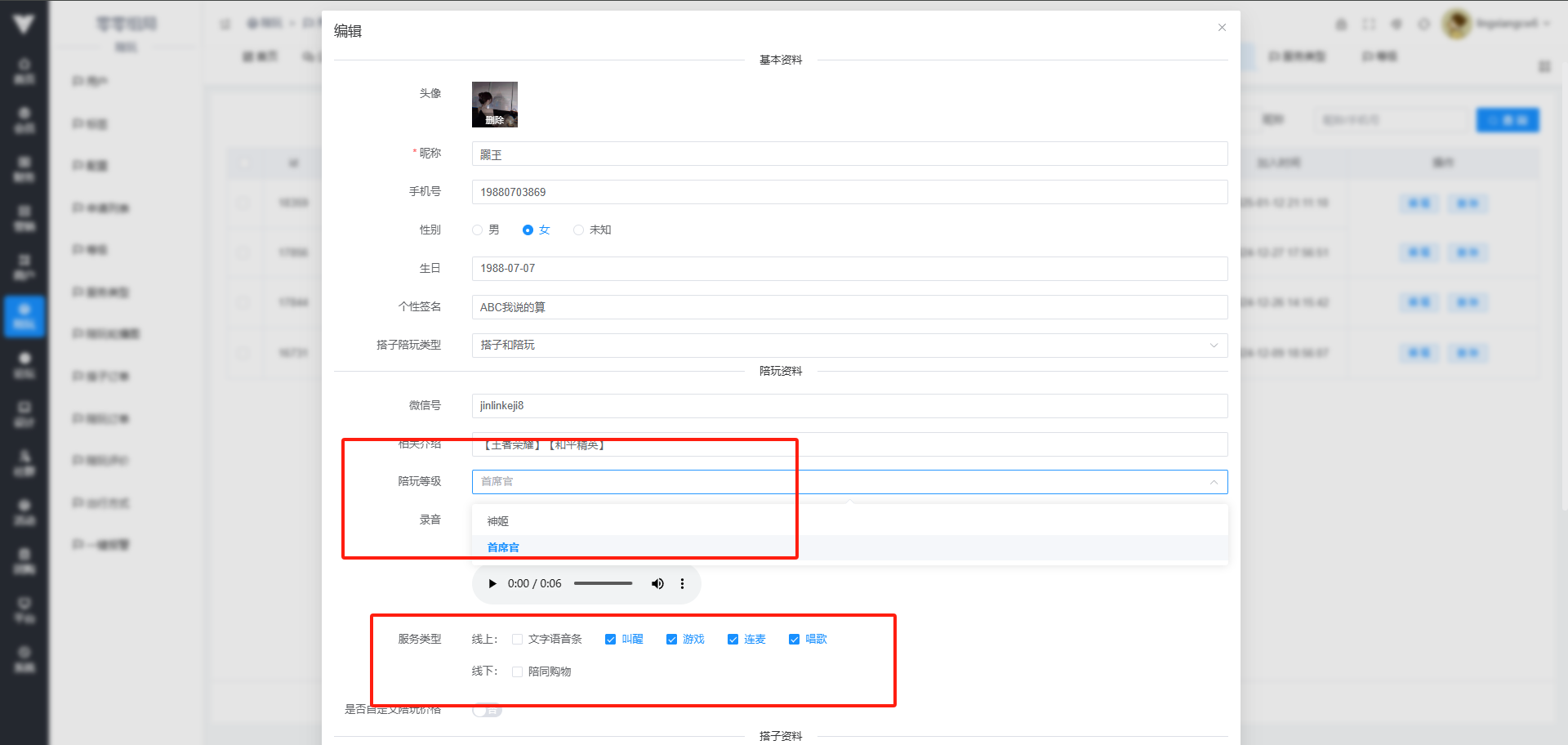Click the 微信号 text field
Image resolution: width=1568 pixels, height=745 pixels.
tap(849, 406)
